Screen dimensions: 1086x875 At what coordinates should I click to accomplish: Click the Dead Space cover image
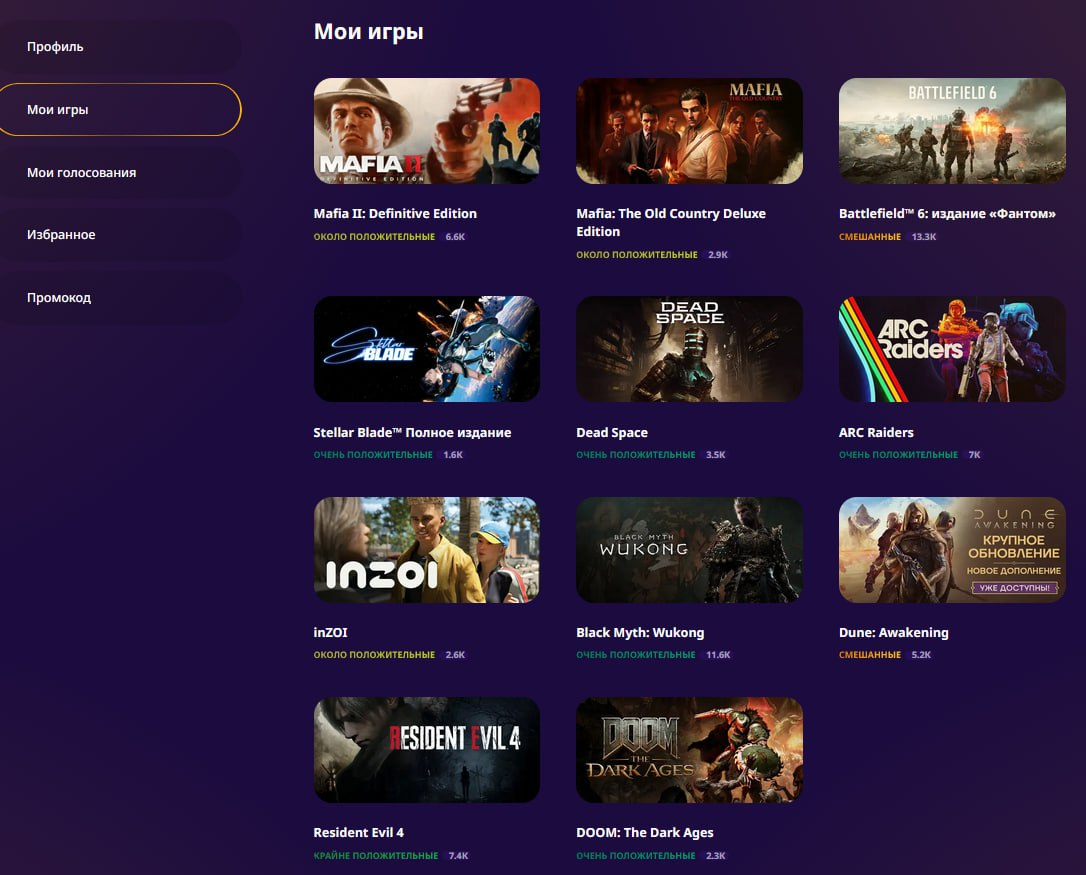click(x=689, y=349)
